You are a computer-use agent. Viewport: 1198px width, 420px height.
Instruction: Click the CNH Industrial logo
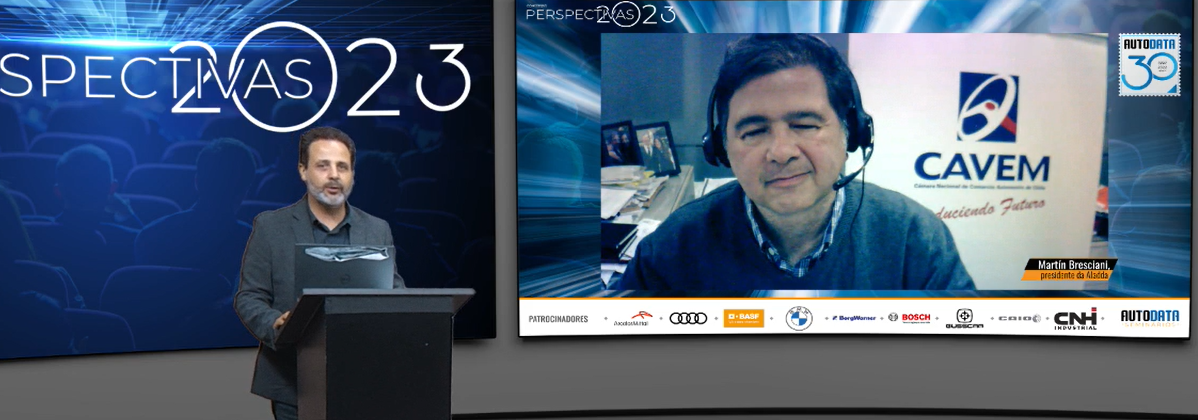tap(1075, 318)
